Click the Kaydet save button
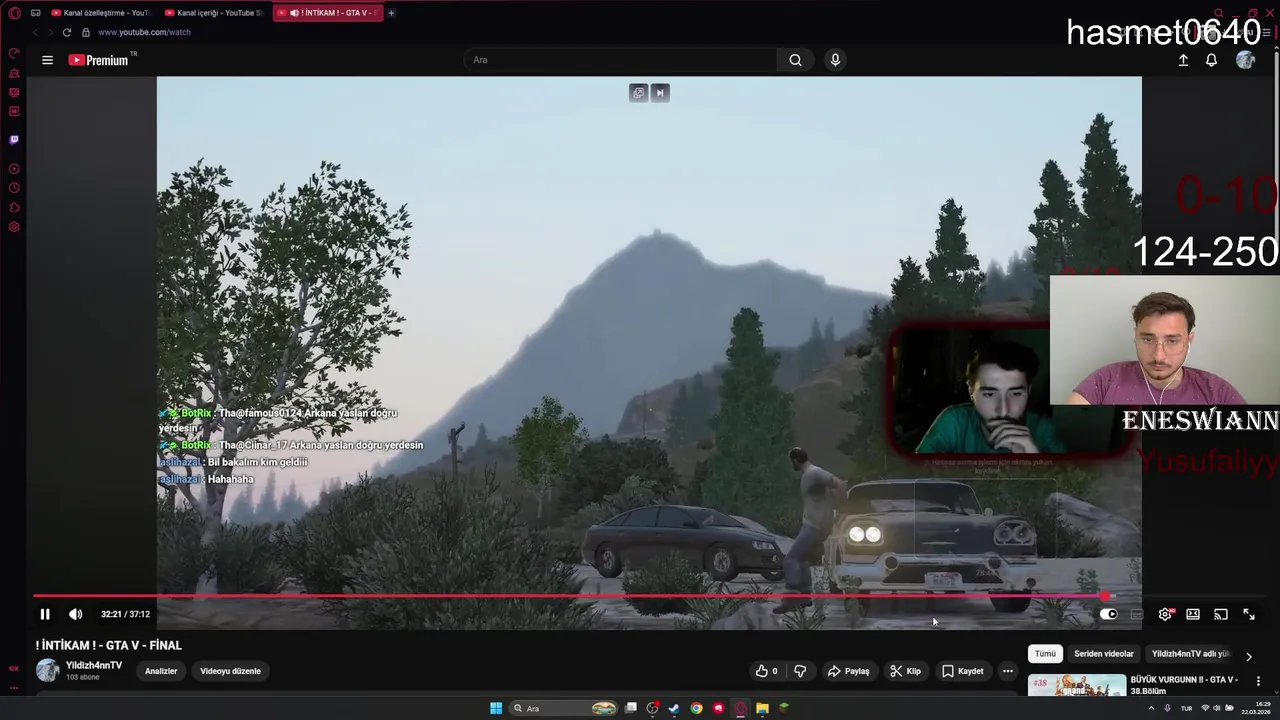The width and height of the screenshot is (1280, 720). [x=962, y=671]
